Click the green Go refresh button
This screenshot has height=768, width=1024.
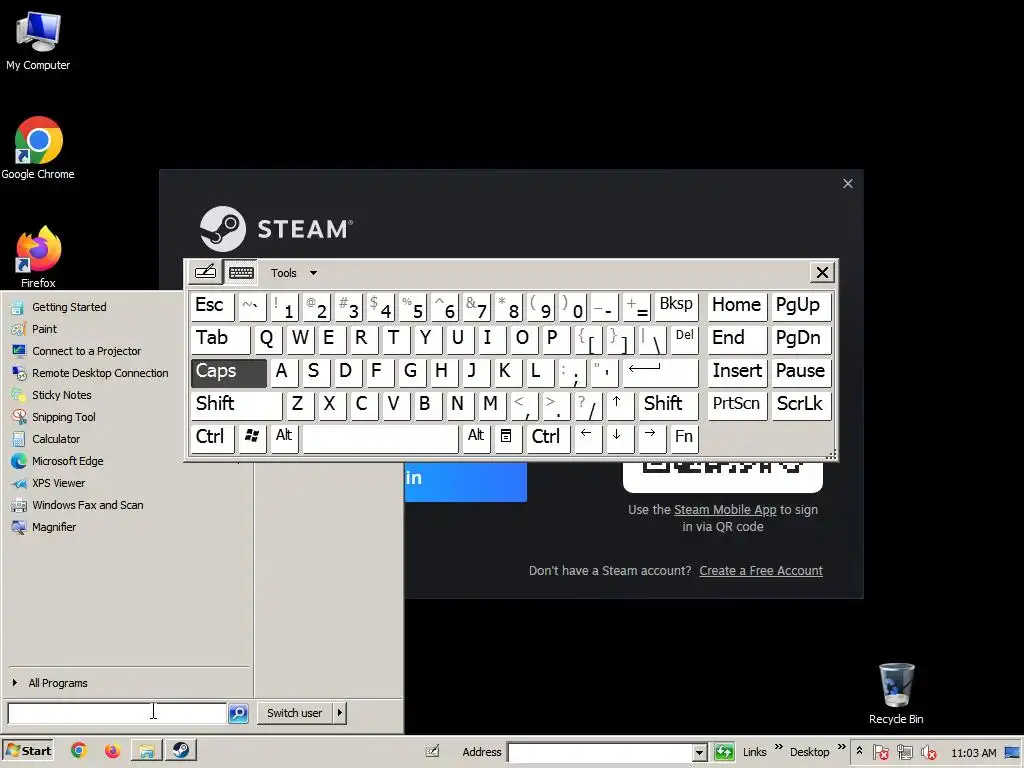pyautogui.click(x=724, y=752)
